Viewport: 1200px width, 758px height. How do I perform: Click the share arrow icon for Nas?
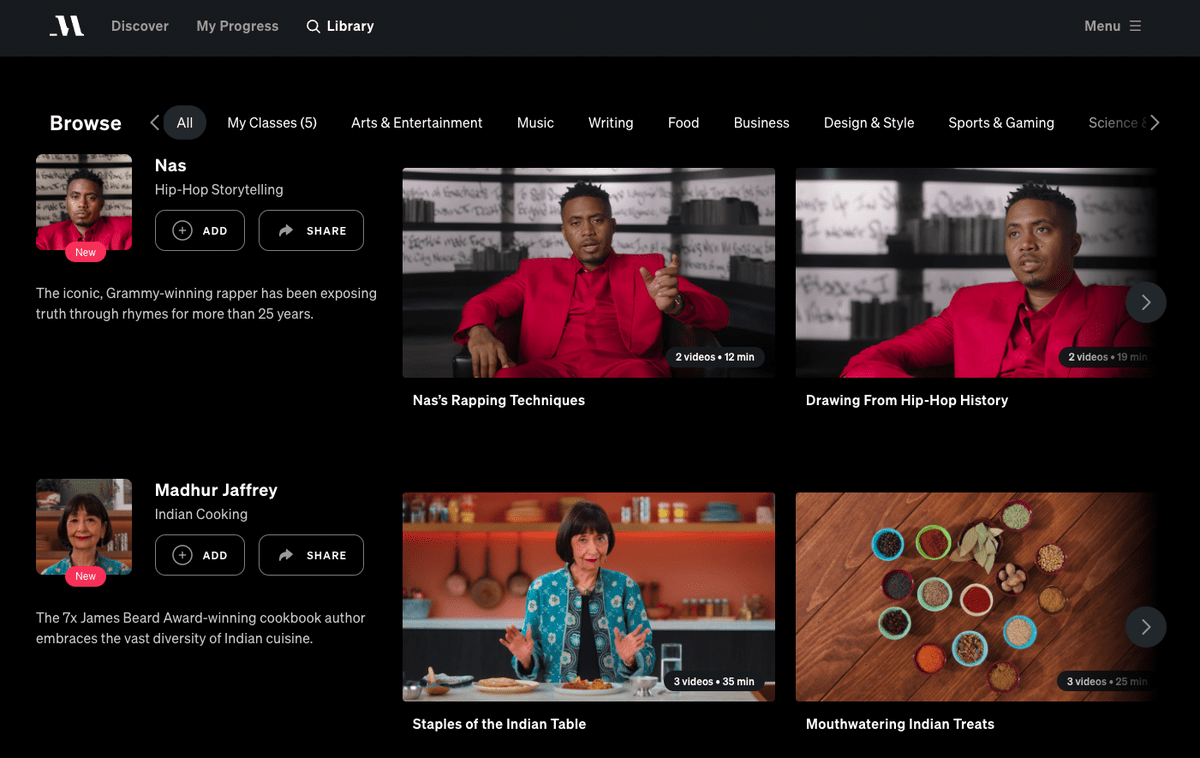click(x=286, y=230)
